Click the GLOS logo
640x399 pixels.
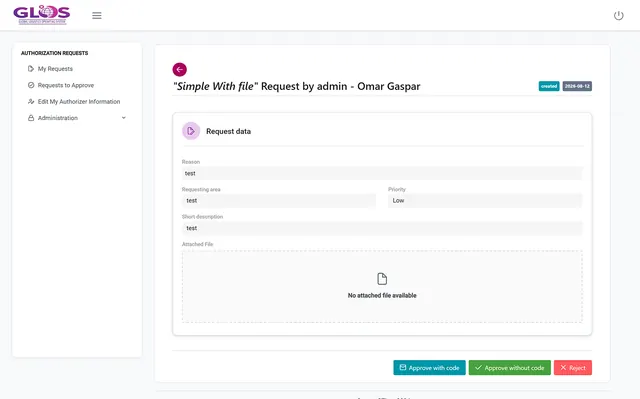point(42,15)
